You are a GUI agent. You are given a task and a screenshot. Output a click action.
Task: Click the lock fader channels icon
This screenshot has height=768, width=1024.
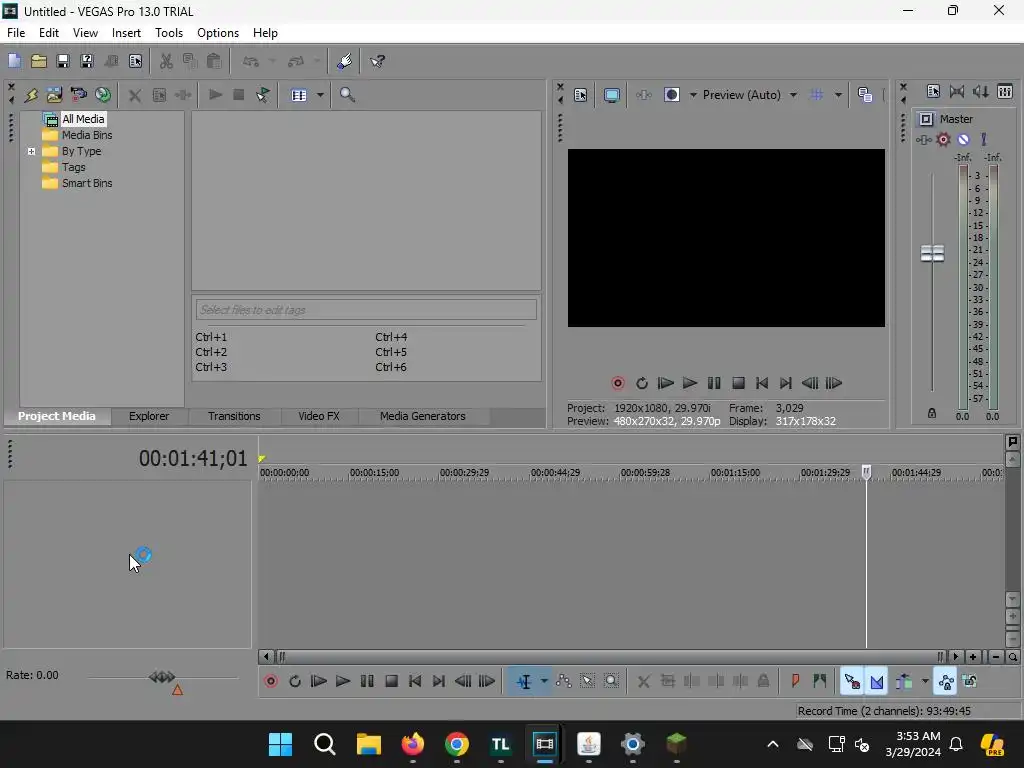point(932,413)
